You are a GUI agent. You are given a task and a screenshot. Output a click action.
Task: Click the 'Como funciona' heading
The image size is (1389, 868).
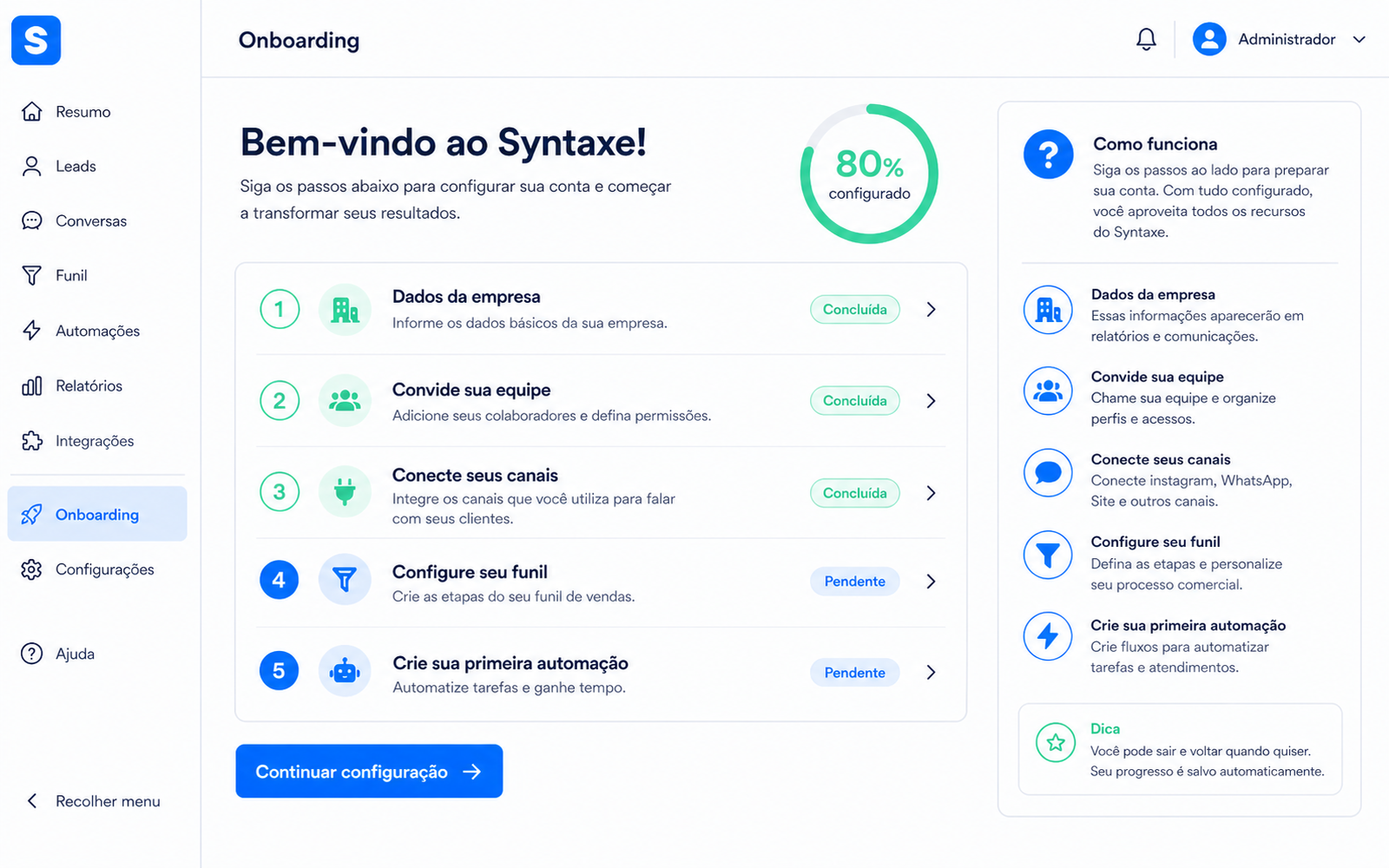click(x=1155, y=144)
